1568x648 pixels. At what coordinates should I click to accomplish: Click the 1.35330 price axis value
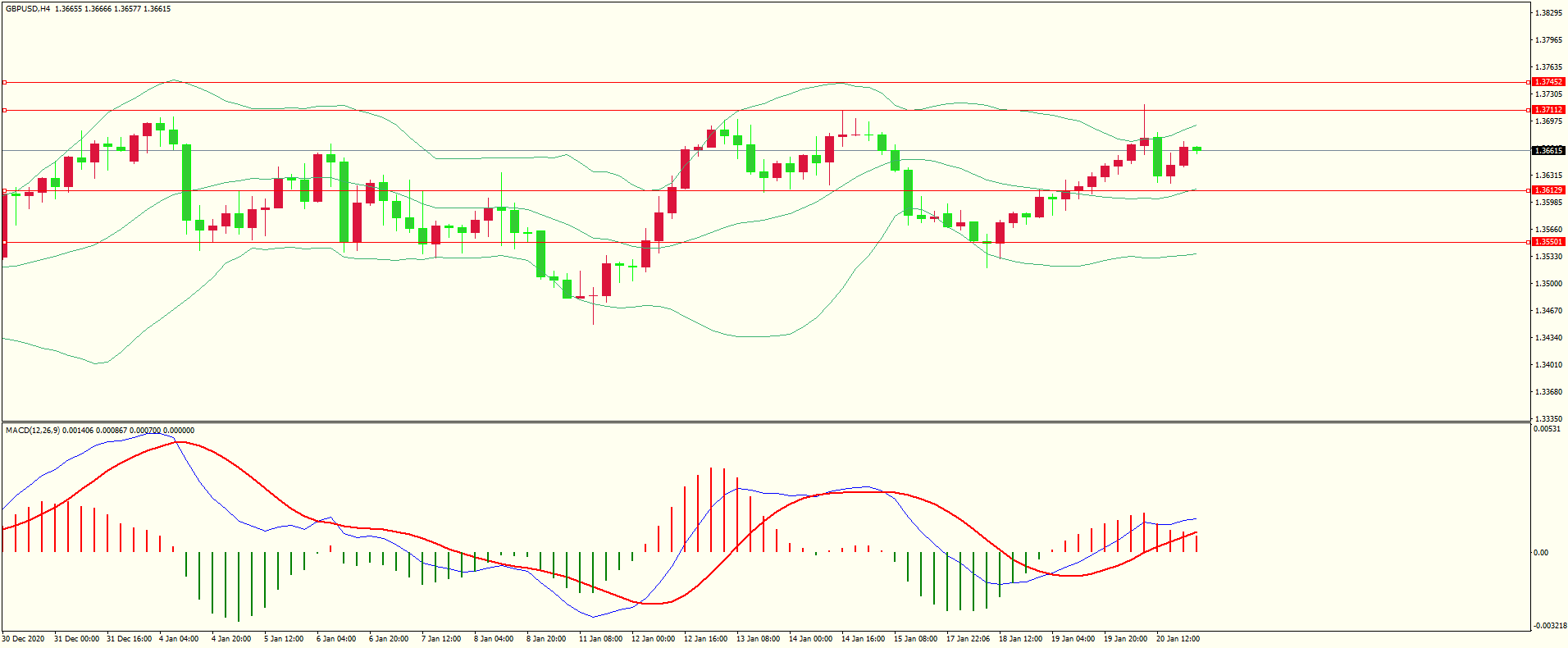tap(1548, 257)
